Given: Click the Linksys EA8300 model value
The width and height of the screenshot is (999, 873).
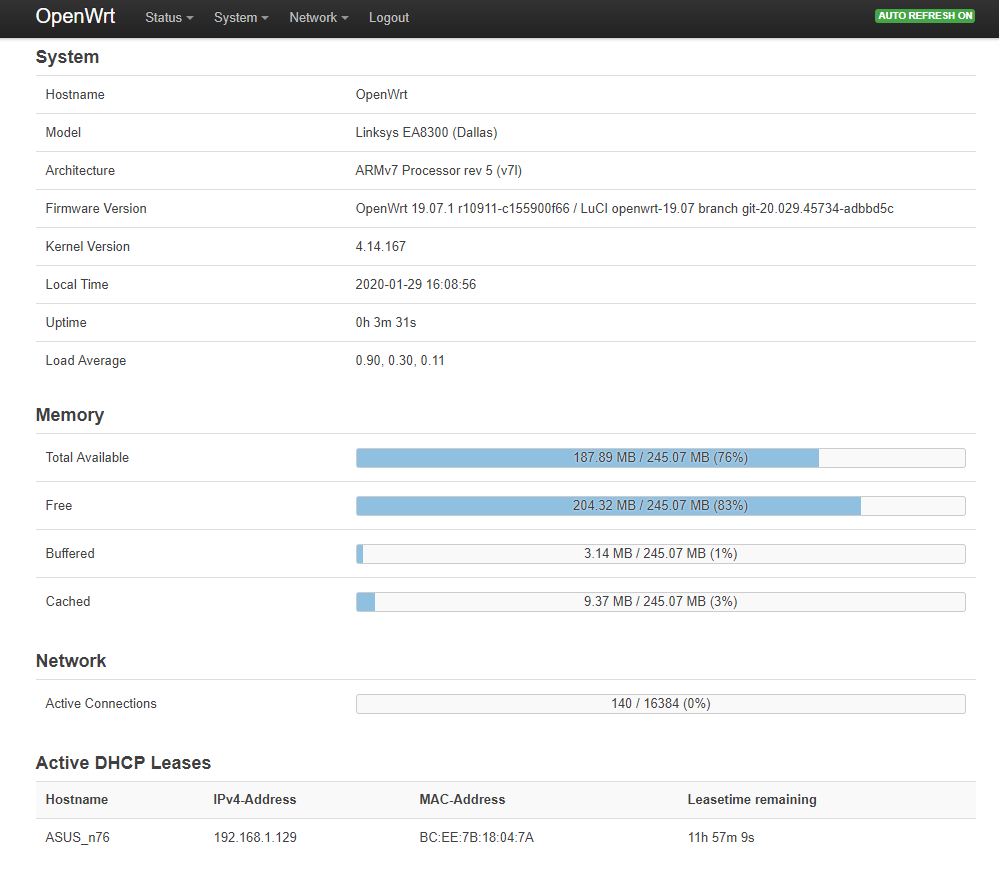Looking at the screenshot, I should point(426,133).
